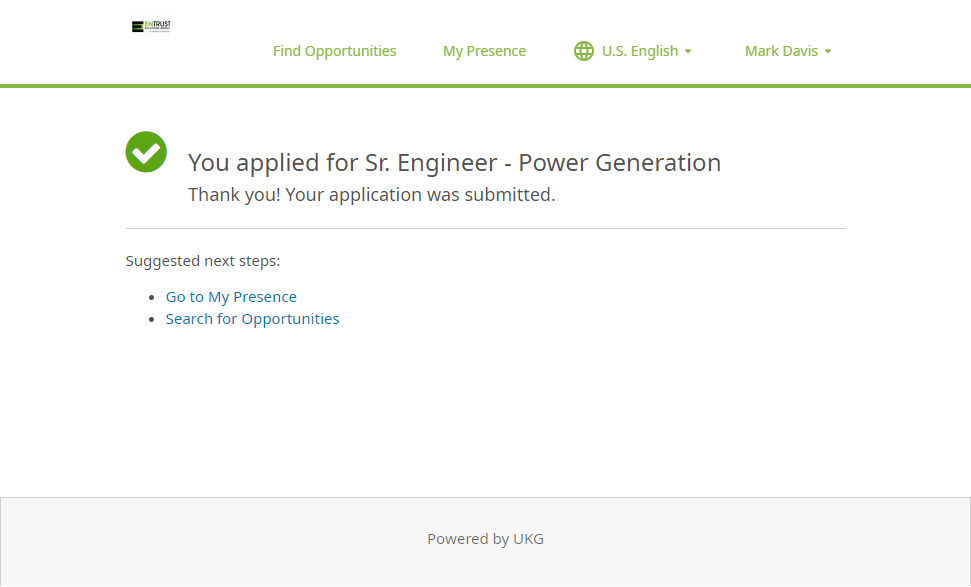Click the green bar under the navigation header
This screenshot has width=971, height=587.
[485, 86]
